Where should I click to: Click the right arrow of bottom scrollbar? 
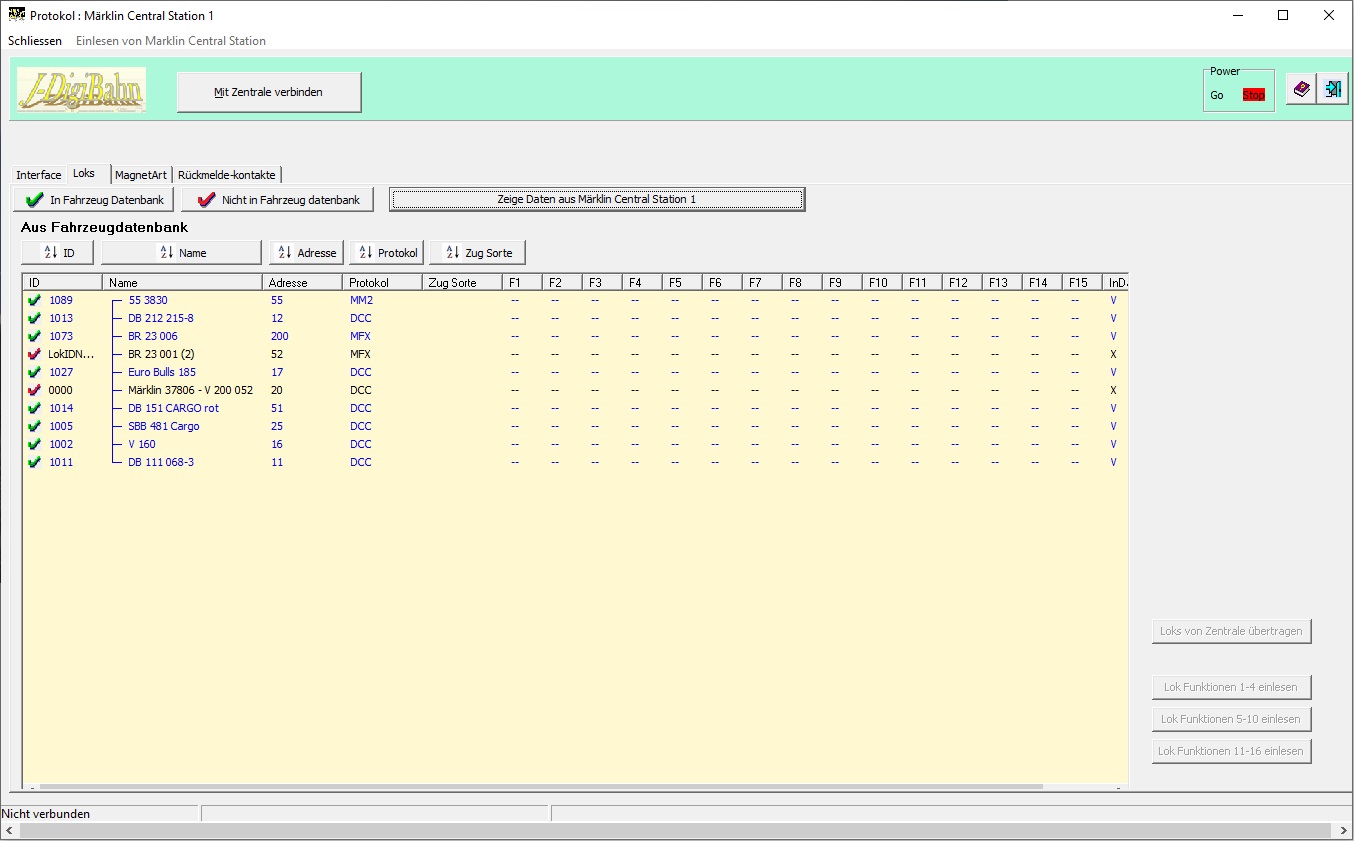pyautogui.click(x=1345, y=831)
